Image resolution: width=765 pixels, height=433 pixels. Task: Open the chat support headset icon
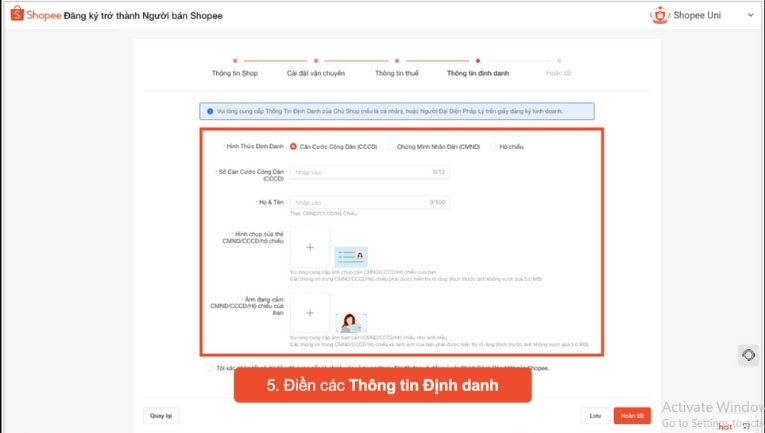click(x=748, y=355)
